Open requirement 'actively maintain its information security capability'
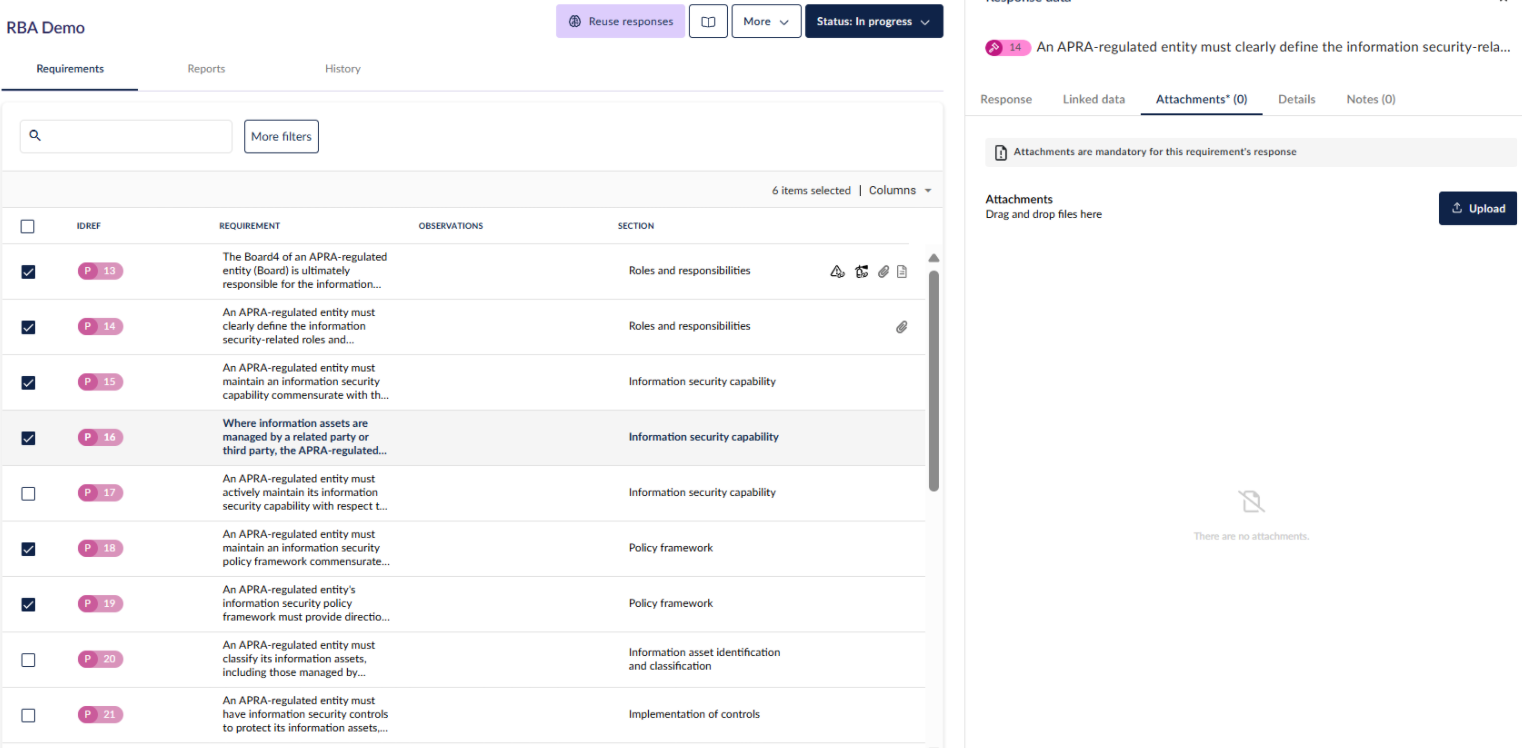The height and width of the screenshot is (748, 1522). coord(305,493)
